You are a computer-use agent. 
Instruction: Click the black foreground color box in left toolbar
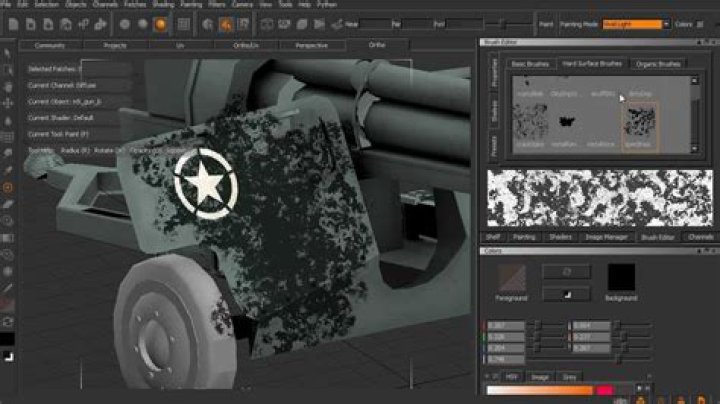(7, 339)
